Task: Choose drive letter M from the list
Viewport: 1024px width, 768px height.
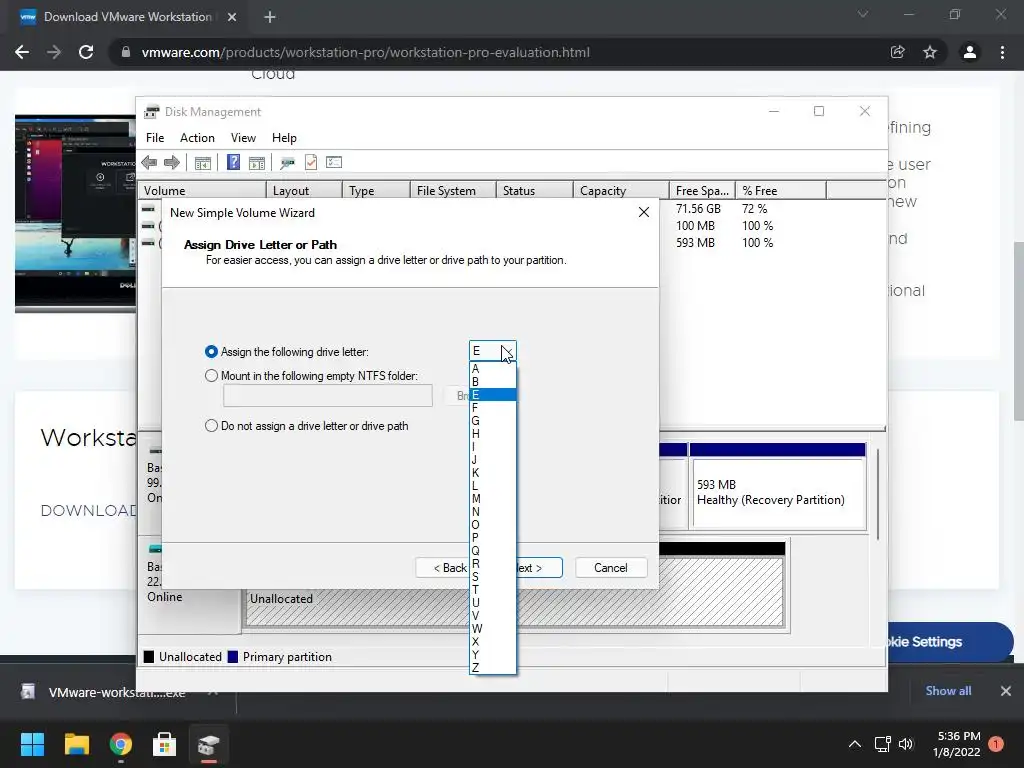Action: click(x=492, y=498)
